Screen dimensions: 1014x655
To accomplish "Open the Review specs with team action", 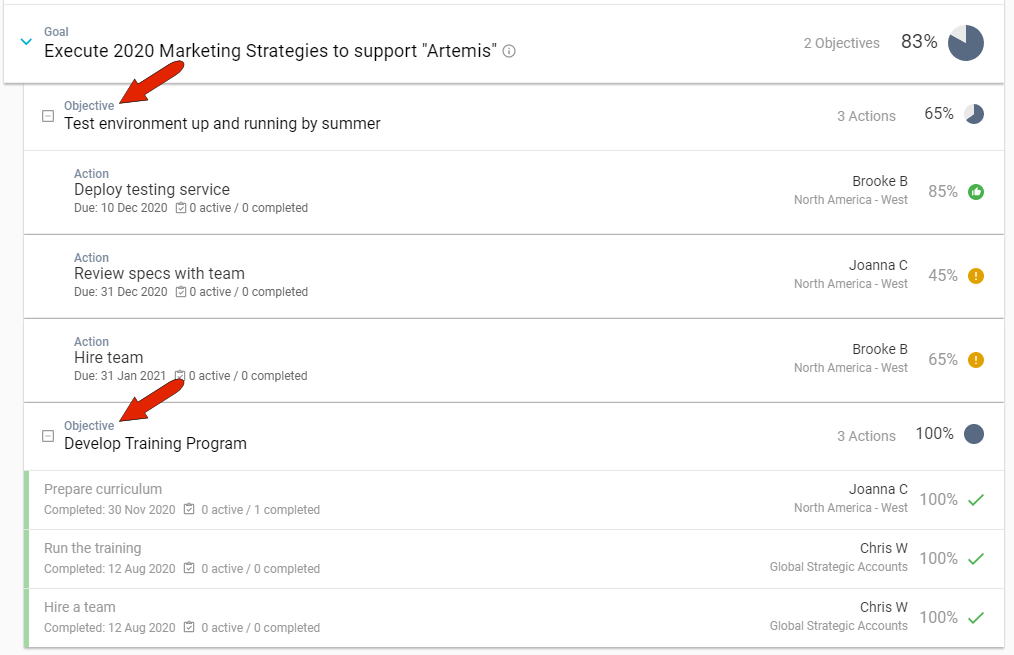I will 159,274.
